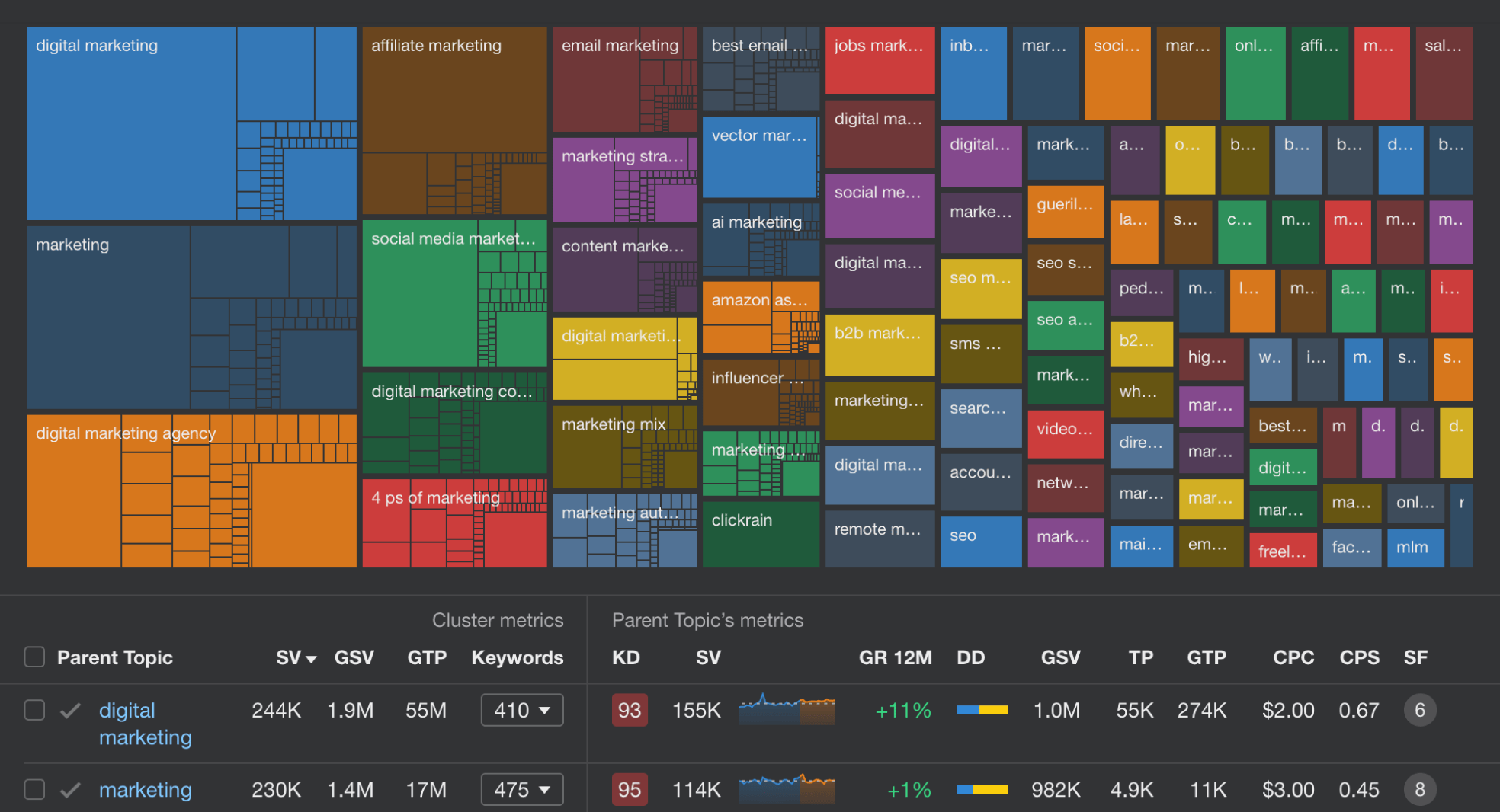Sort by the KD column header

[626, 657]
